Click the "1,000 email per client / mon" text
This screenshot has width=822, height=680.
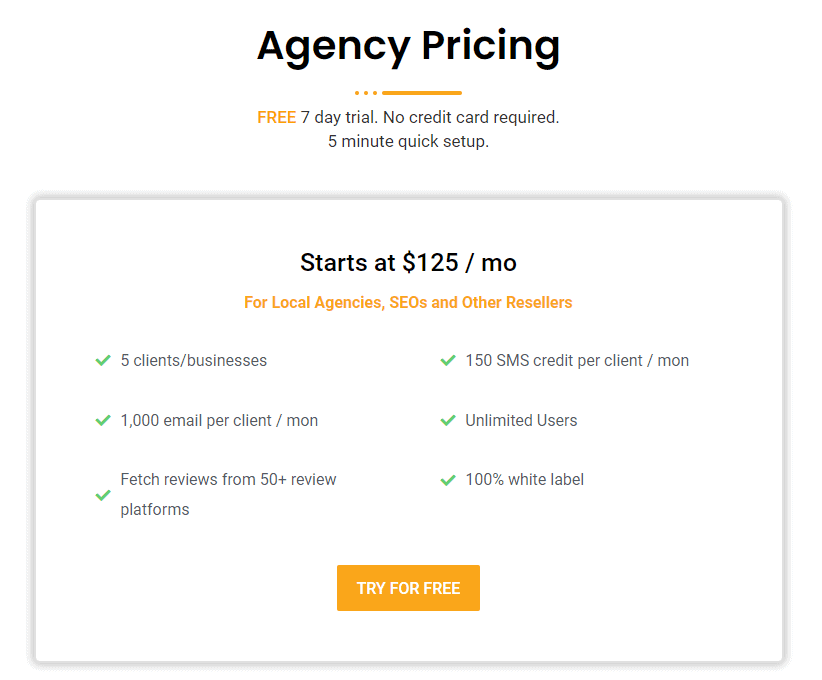(x=219, y=420)
